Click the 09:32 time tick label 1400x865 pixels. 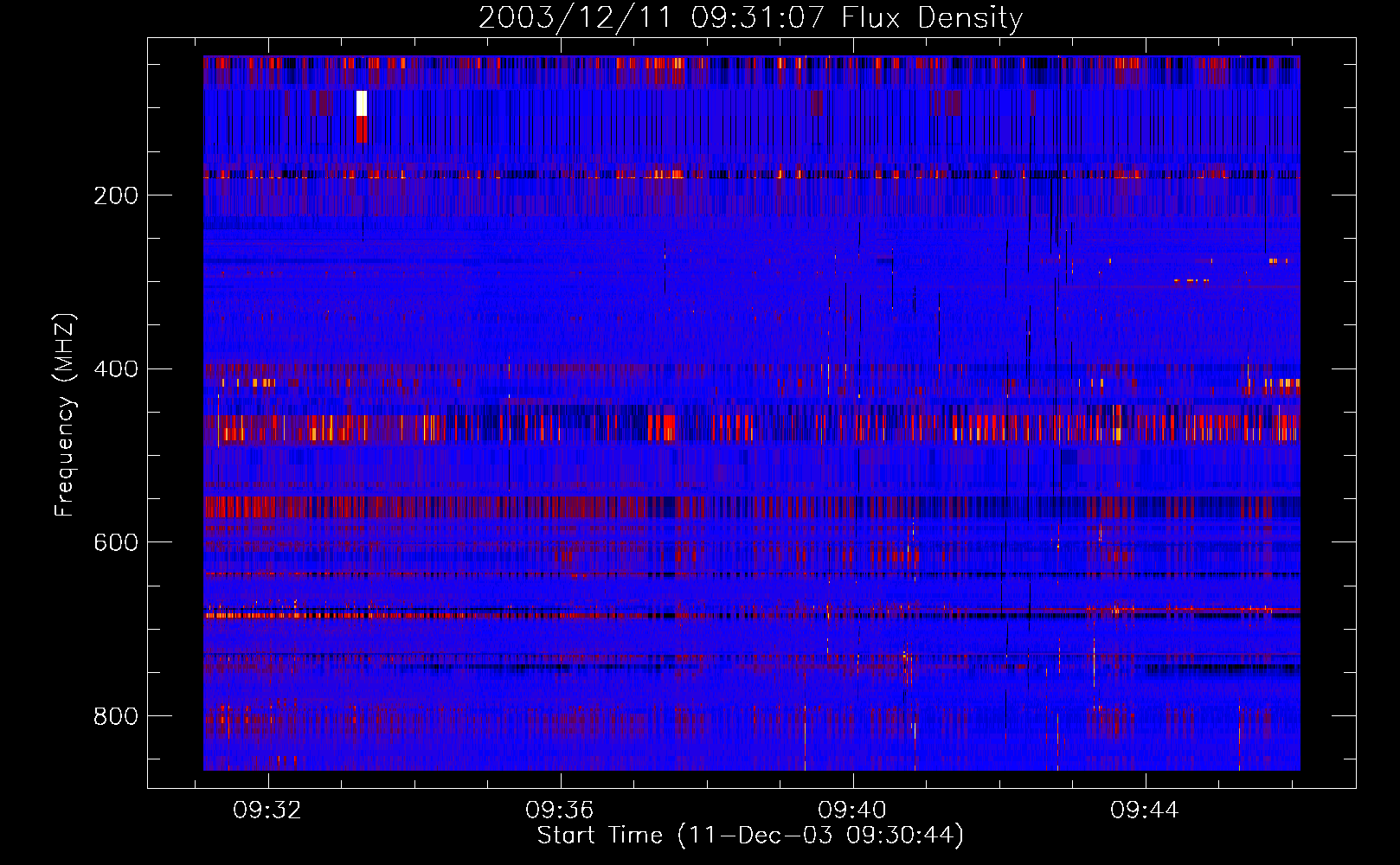pos(267,811)
